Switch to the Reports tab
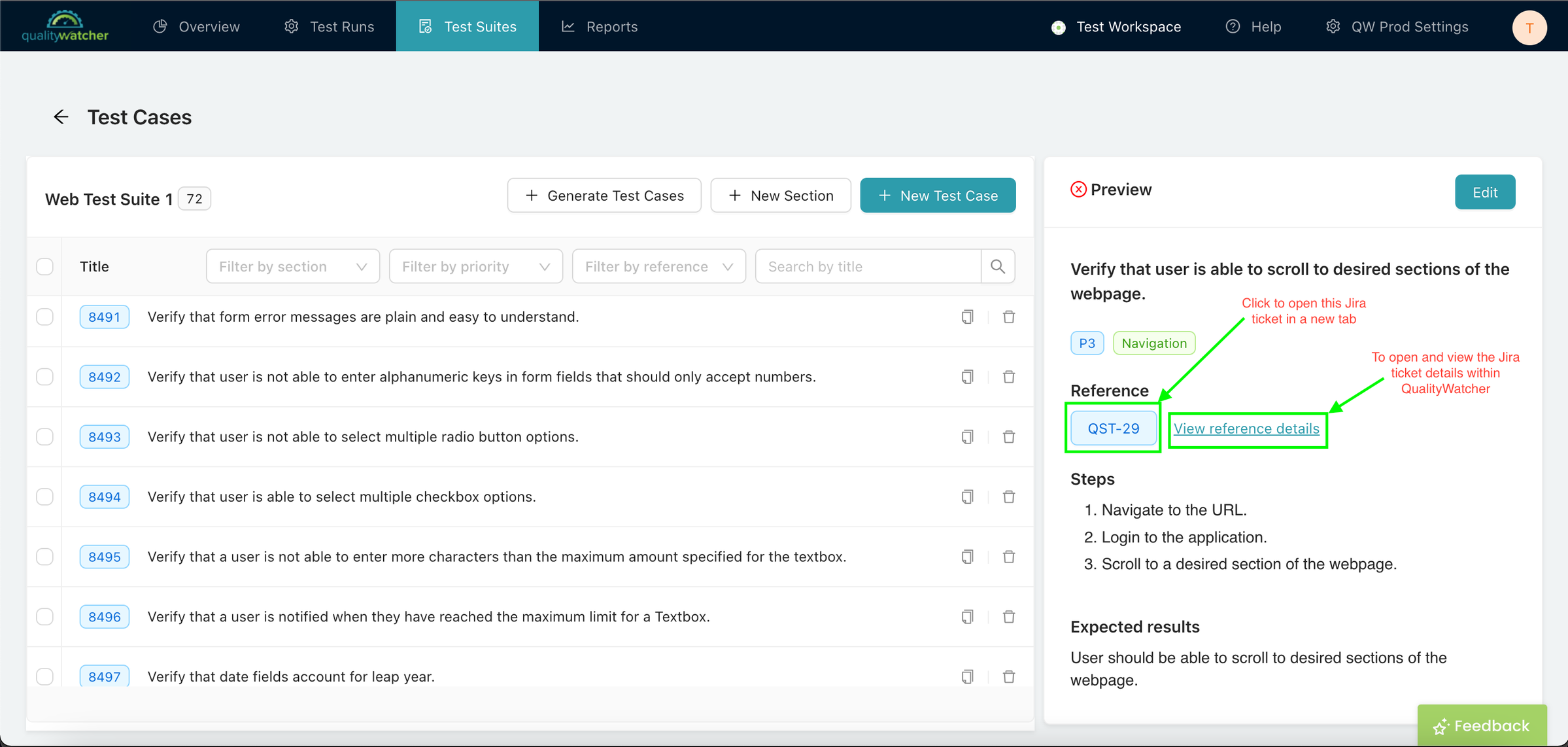Screen dimensions: 1568x747 point(612,26)
